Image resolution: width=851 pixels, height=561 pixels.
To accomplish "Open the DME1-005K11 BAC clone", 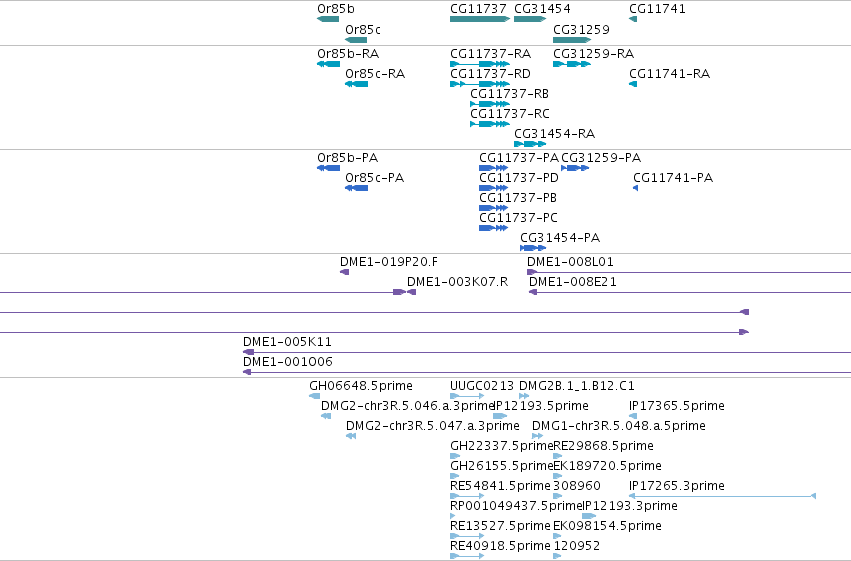I will tap(547, 353).
